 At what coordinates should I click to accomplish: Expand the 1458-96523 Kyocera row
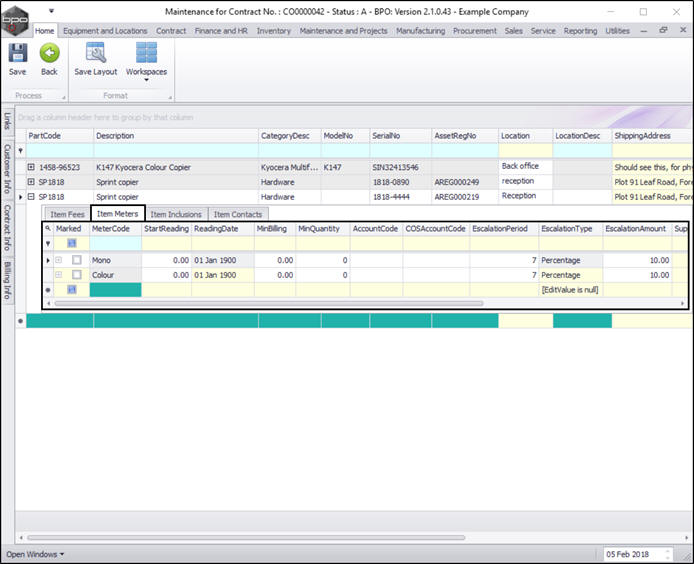tap(31, 167)
